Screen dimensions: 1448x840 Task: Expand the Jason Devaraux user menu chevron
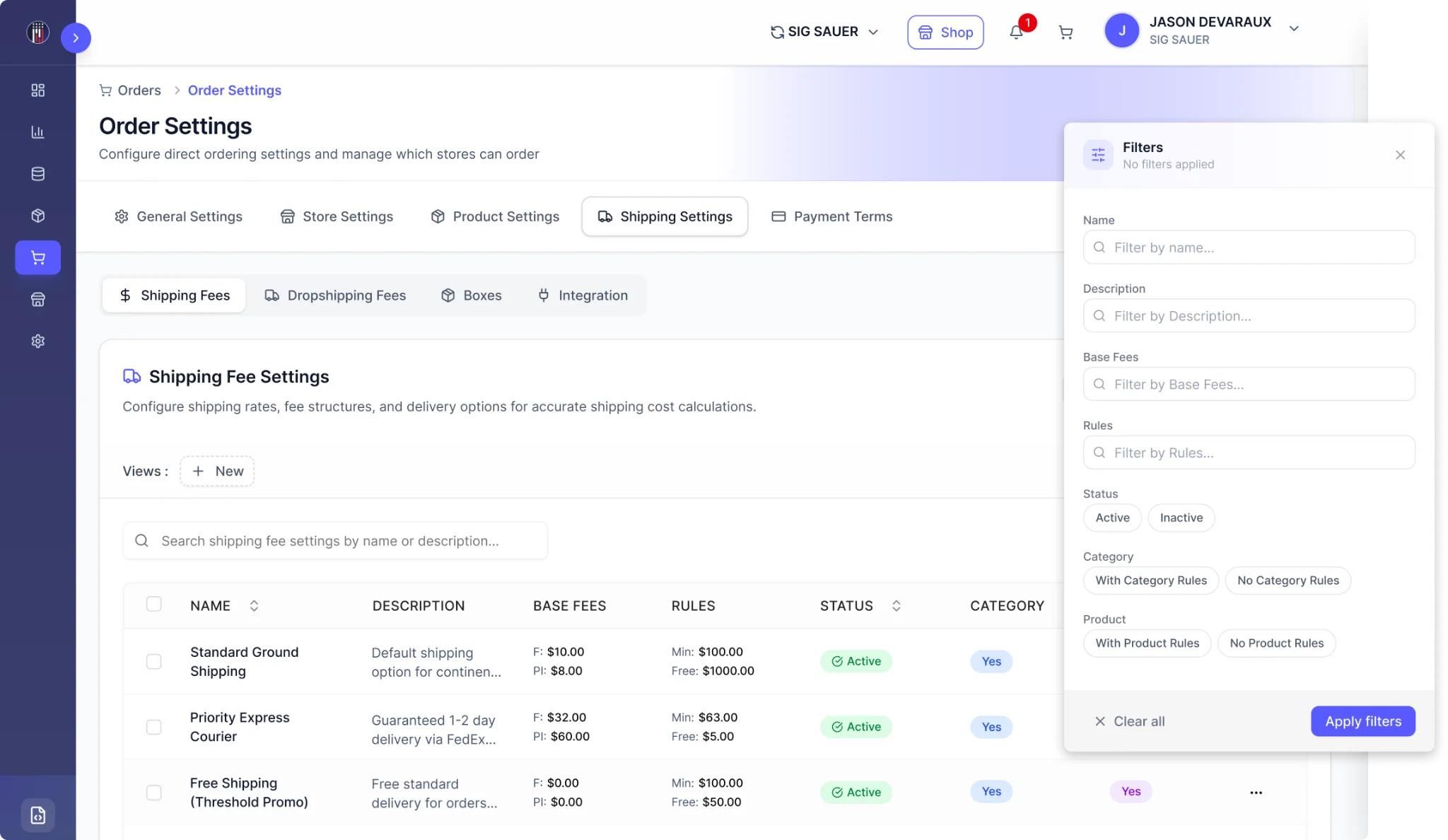[x=1294, y=29]
